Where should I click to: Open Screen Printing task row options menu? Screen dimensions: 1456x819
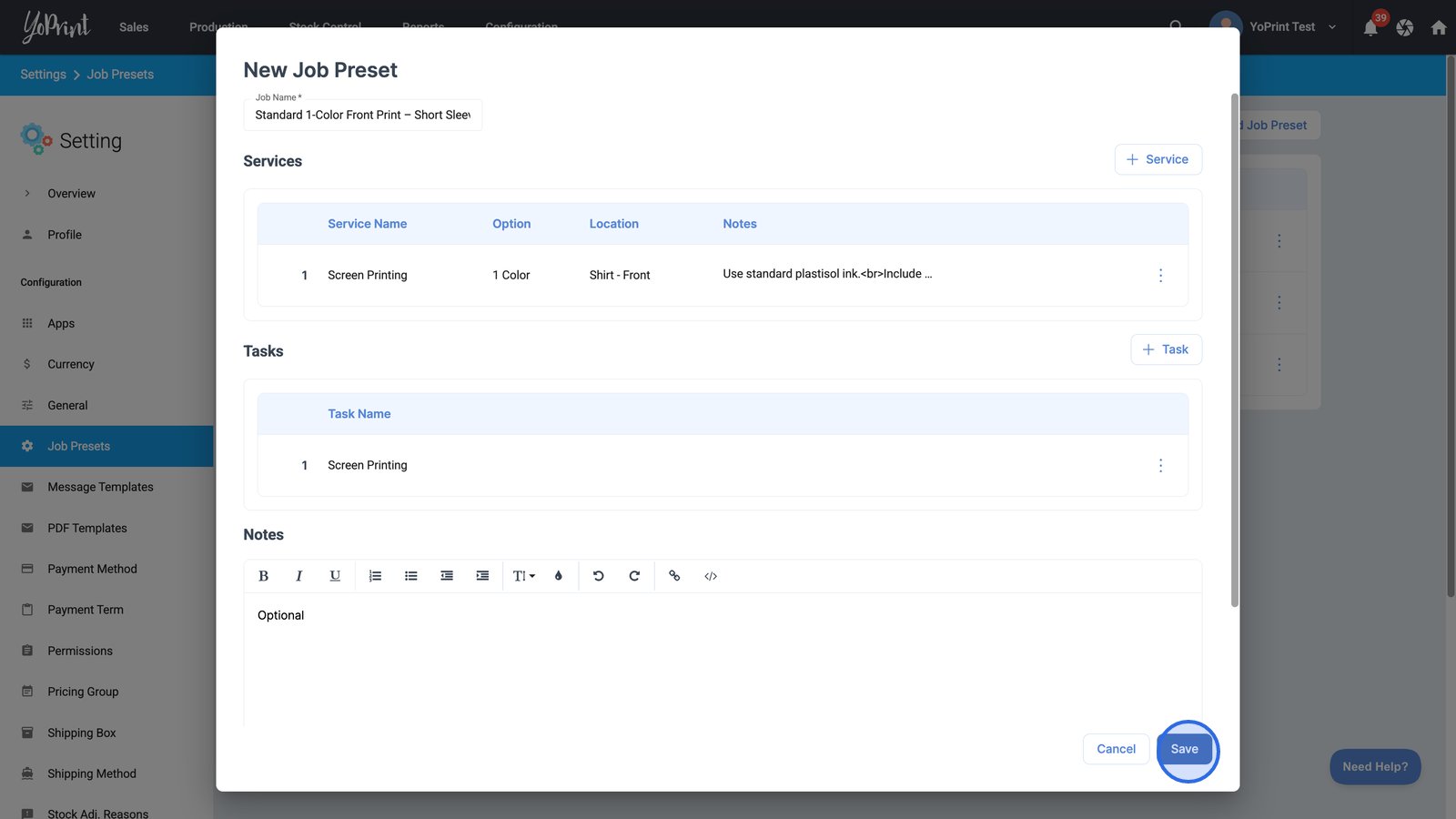[x=1160, y=466]
